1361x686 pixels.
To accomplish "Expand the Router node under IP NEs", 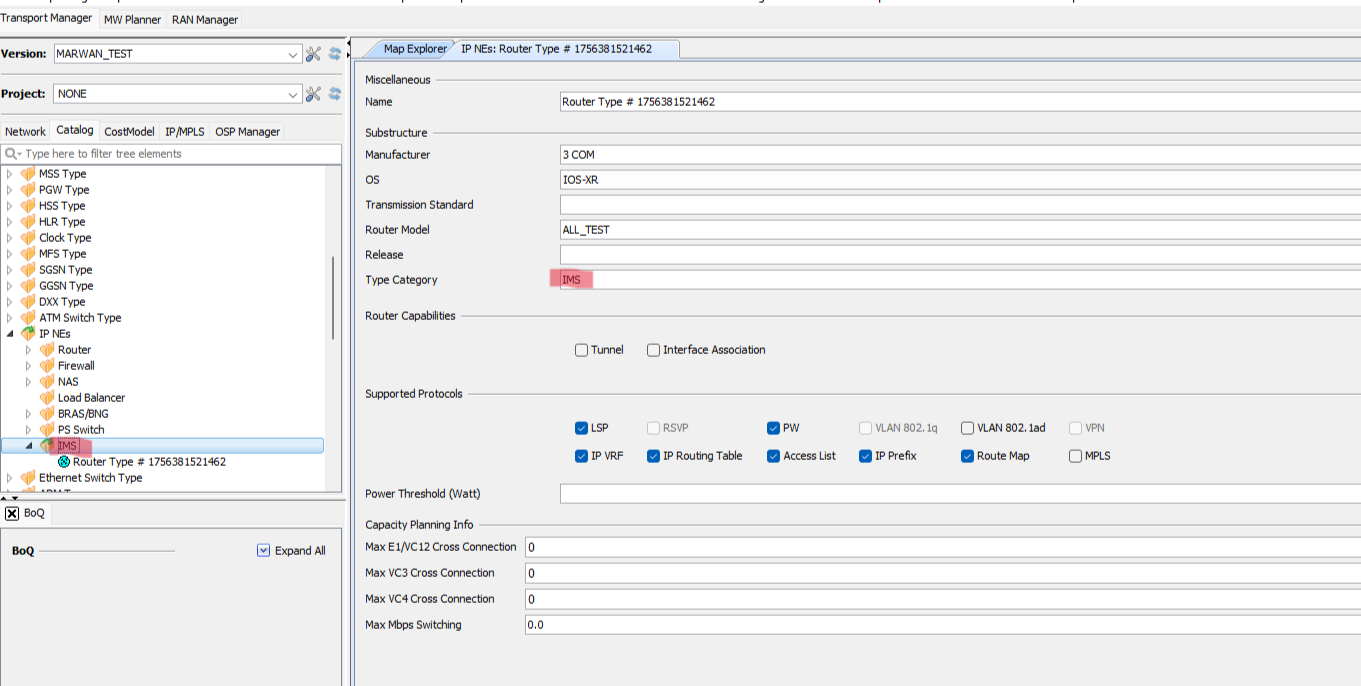I will click(x=28, y=350).
